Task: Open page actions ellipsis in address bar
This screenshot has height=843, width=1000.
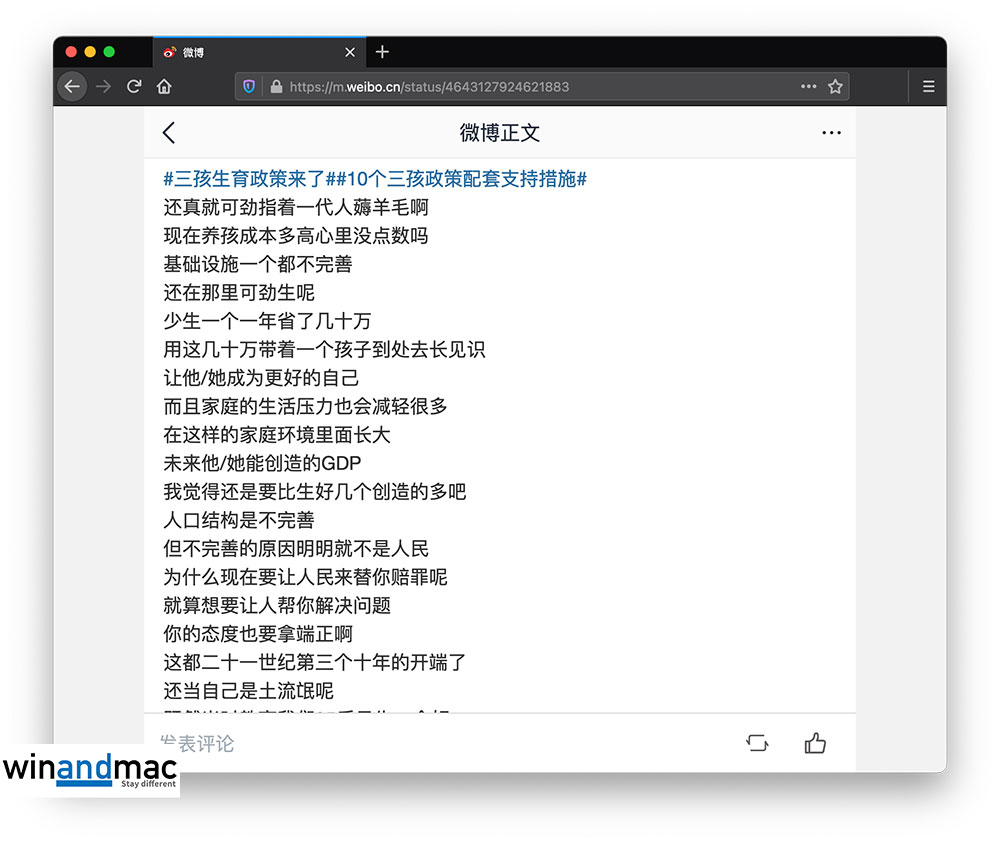Action: click(x=808, y=87)
